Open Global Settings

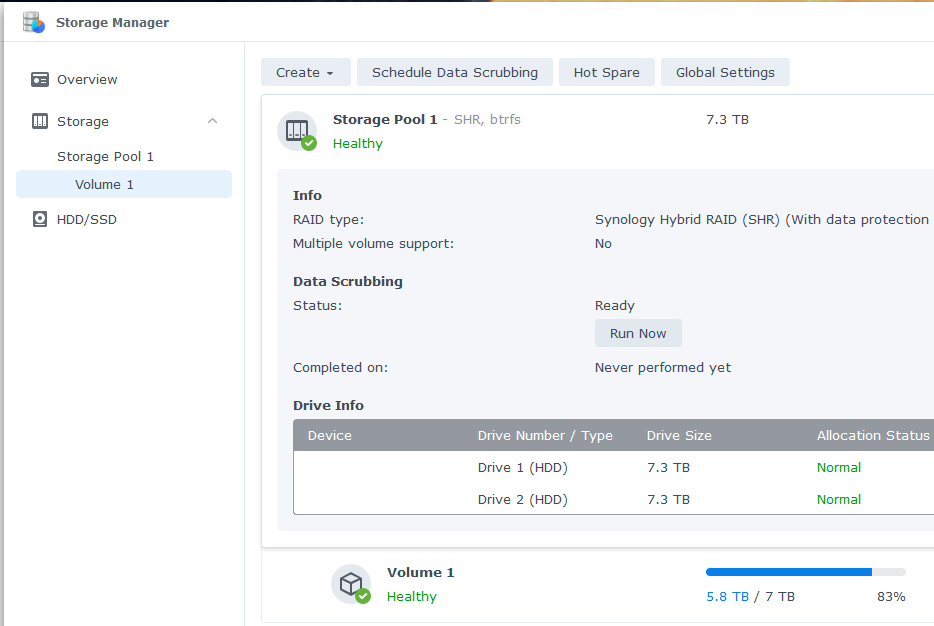[x=725, y=72]
